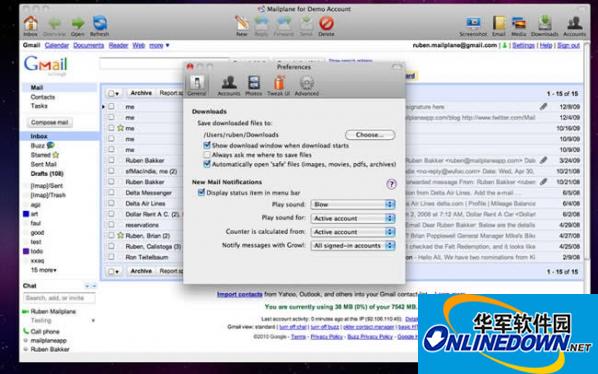The width and height of the screenshot is (598, 374).
Task: Toggle Show download window when download starts
Action: pyautogui.click(x=207, y=145)
